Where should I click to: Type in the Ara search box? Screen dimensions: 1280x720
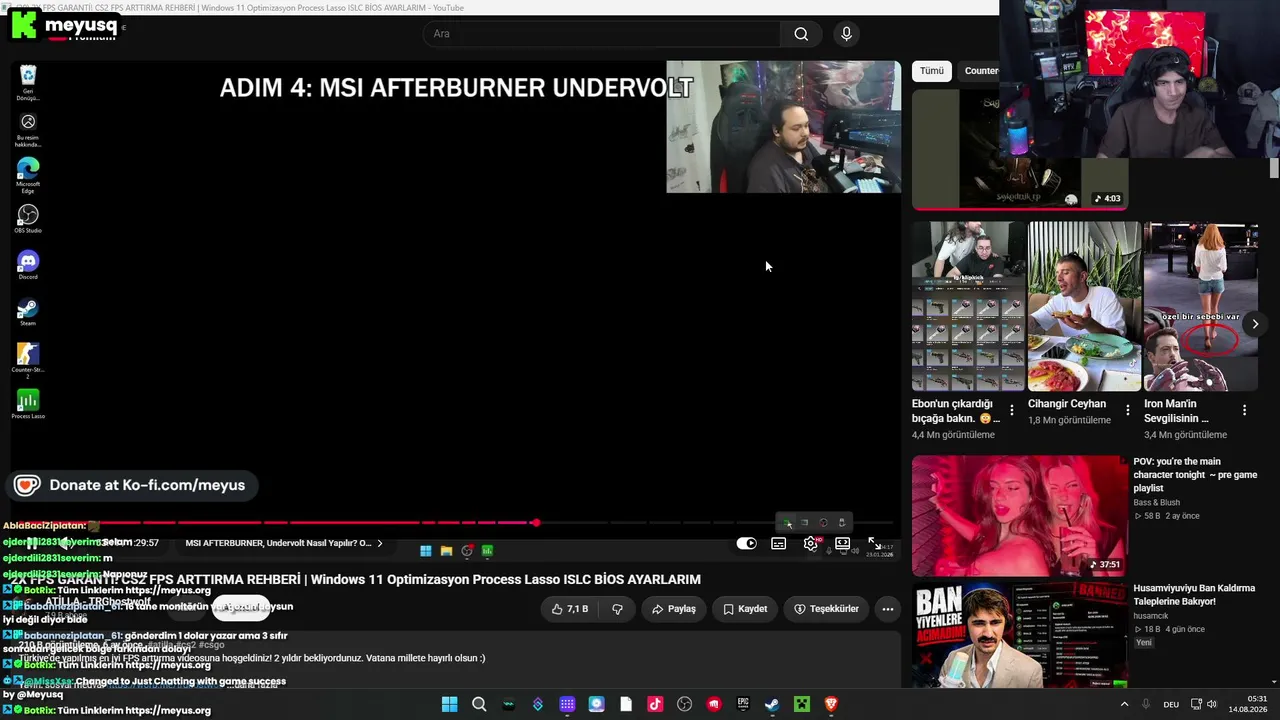click(x=601, y=34)
